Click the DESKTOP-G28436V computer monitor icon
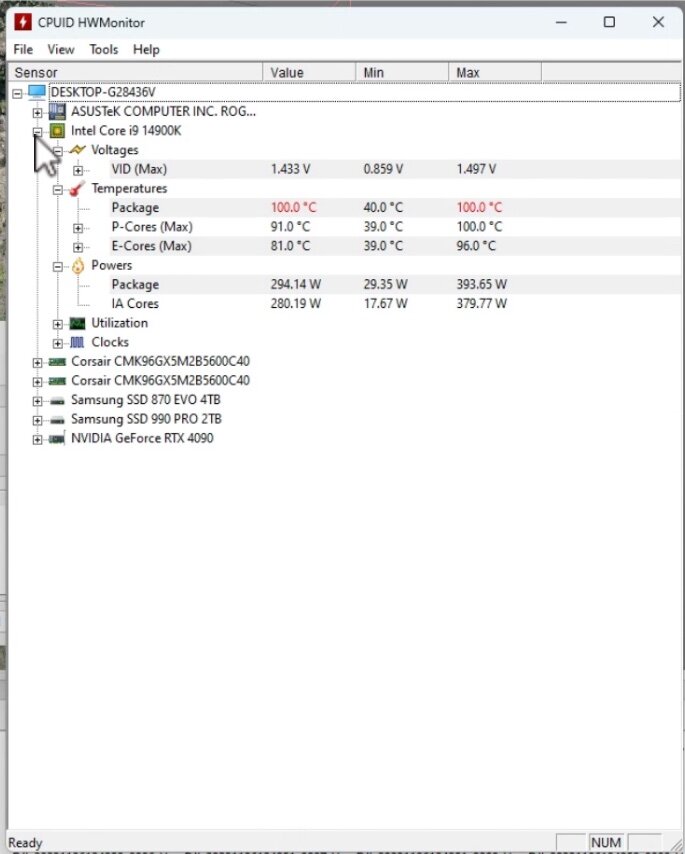The image size is (685, 854). 37,92
